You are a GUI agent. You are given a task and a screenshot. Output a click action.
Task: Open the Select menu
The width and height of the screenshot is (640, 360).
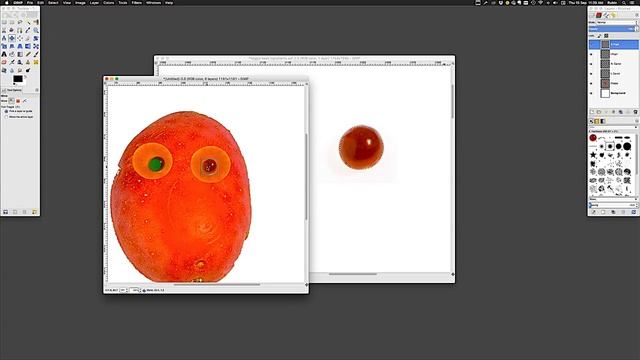[53, 2]
